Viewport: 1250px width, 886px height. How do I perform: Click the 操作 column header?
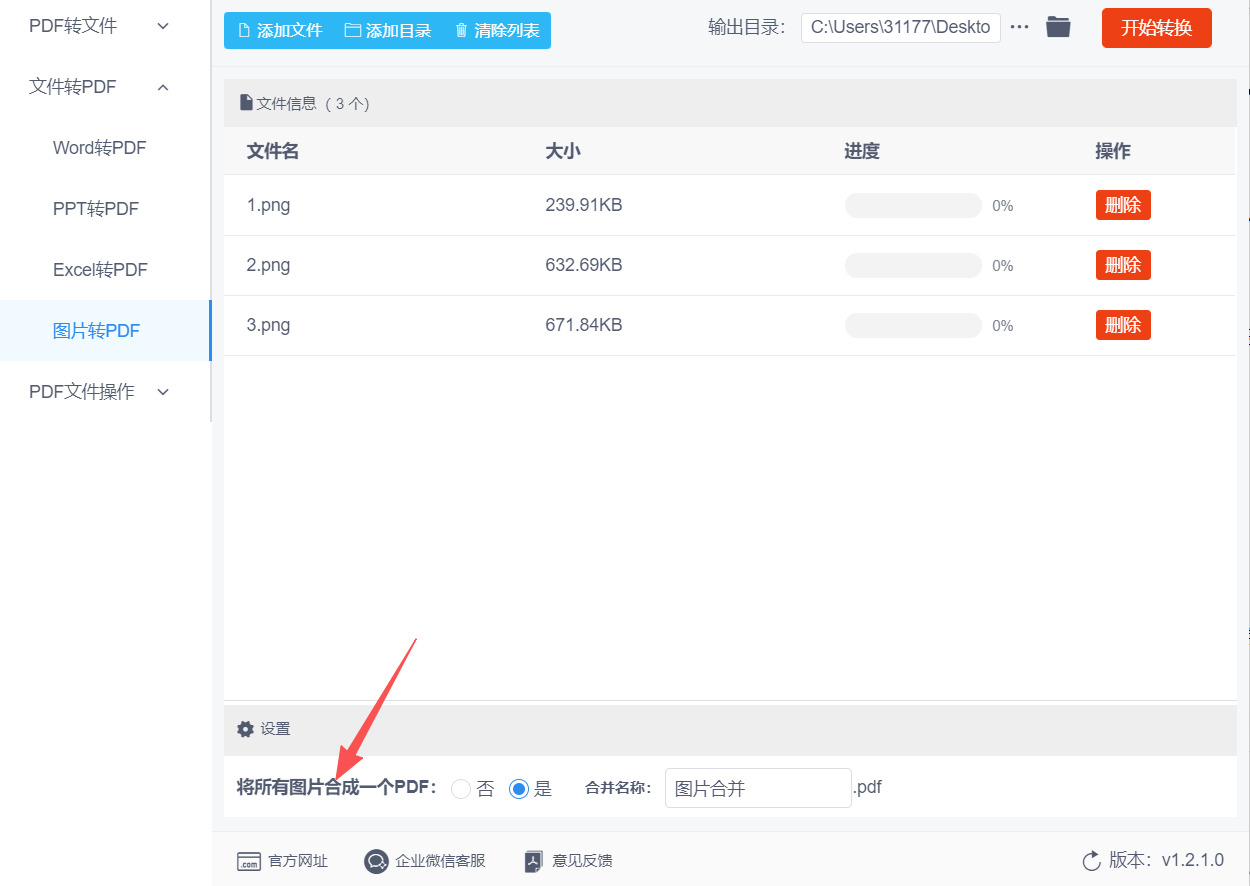1113,151
